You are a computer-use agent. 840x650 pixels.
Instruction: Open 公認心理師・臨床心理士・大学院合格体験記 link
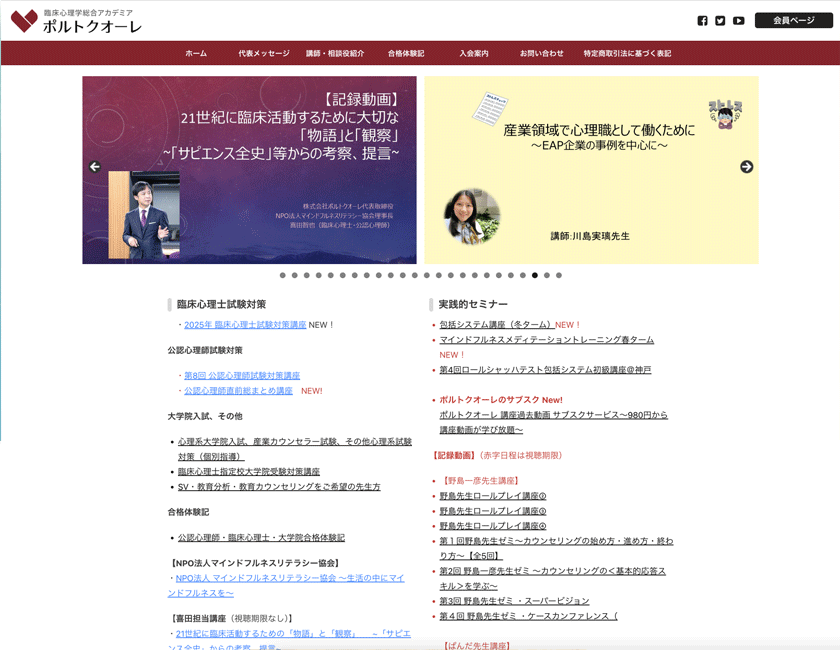(261, 537)
